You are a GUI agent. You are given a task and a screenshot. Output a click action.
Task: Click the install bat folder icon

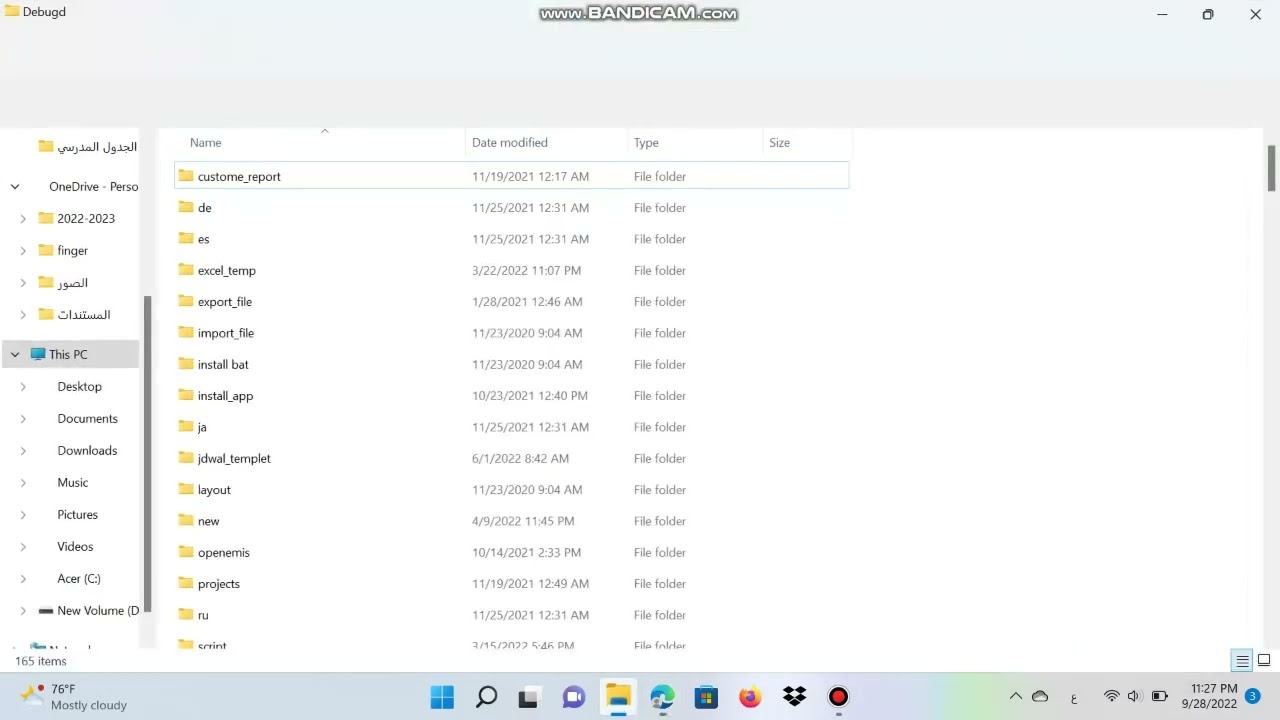point(185,364)
